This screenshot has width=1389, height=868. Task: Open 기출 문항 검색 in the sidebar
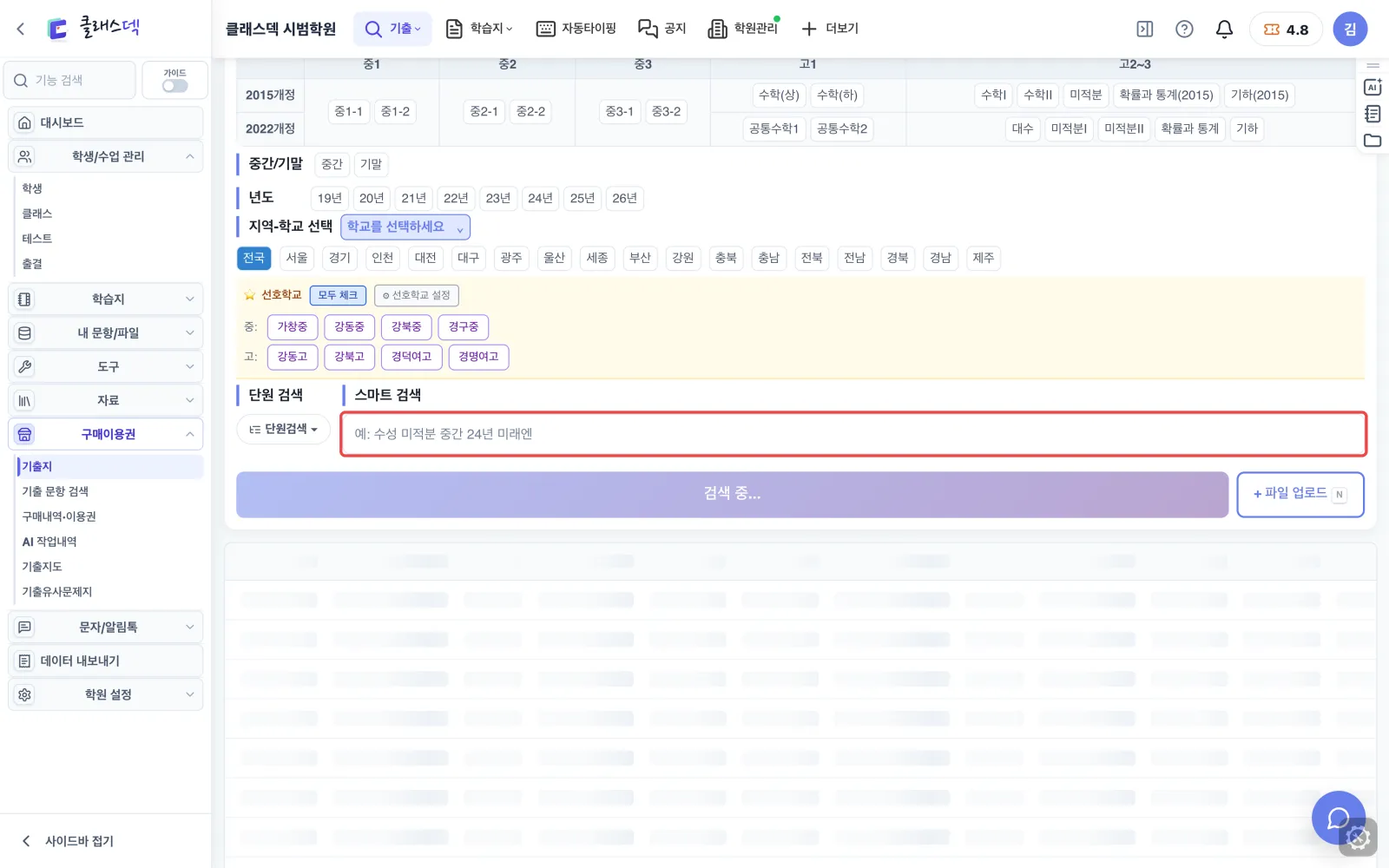point(56,491)
